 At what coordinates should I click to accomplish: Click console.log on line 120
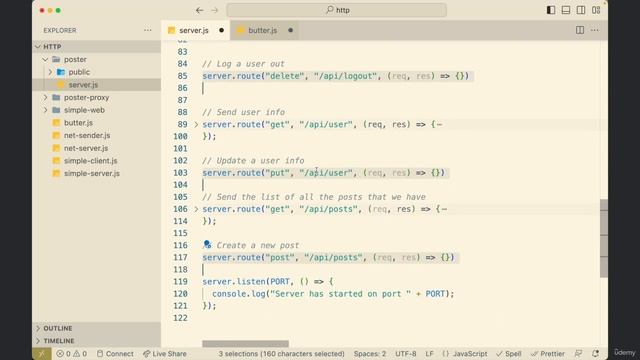(x=239, y=294)
